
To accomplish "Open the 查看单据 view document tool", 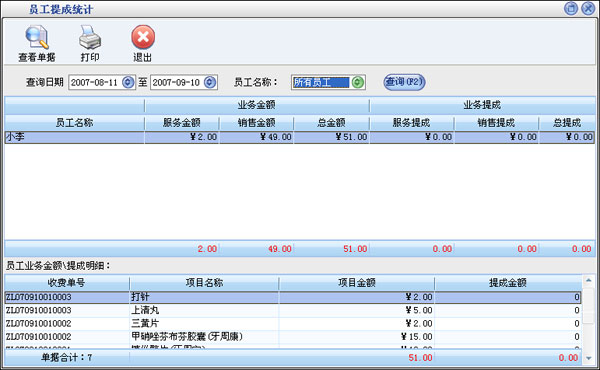I will (37, 44).
